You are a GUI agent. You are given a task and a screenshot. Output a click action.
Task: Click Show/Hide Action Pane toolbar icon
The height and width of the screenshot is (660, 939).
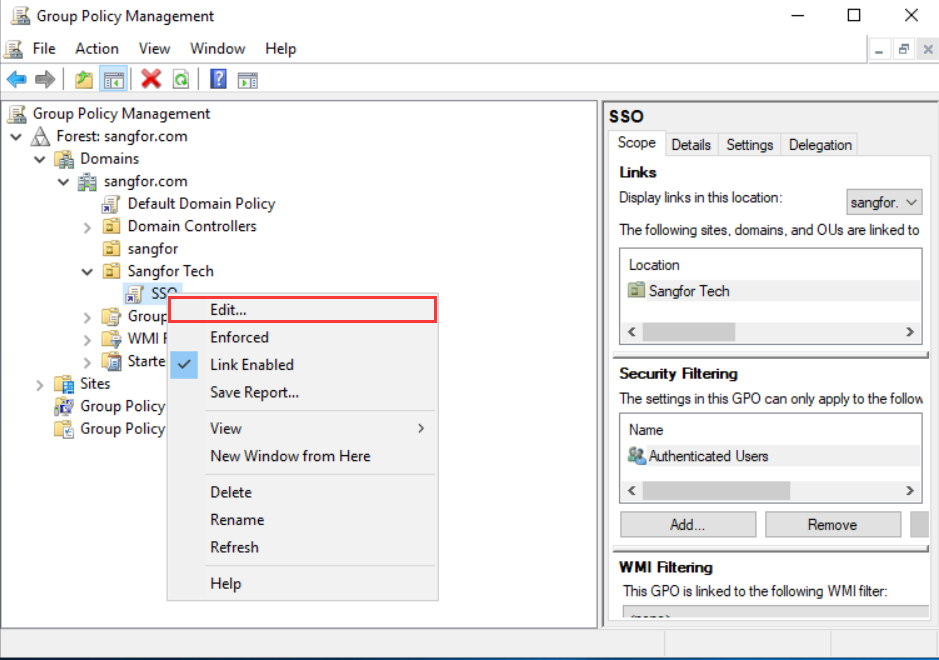247,79
